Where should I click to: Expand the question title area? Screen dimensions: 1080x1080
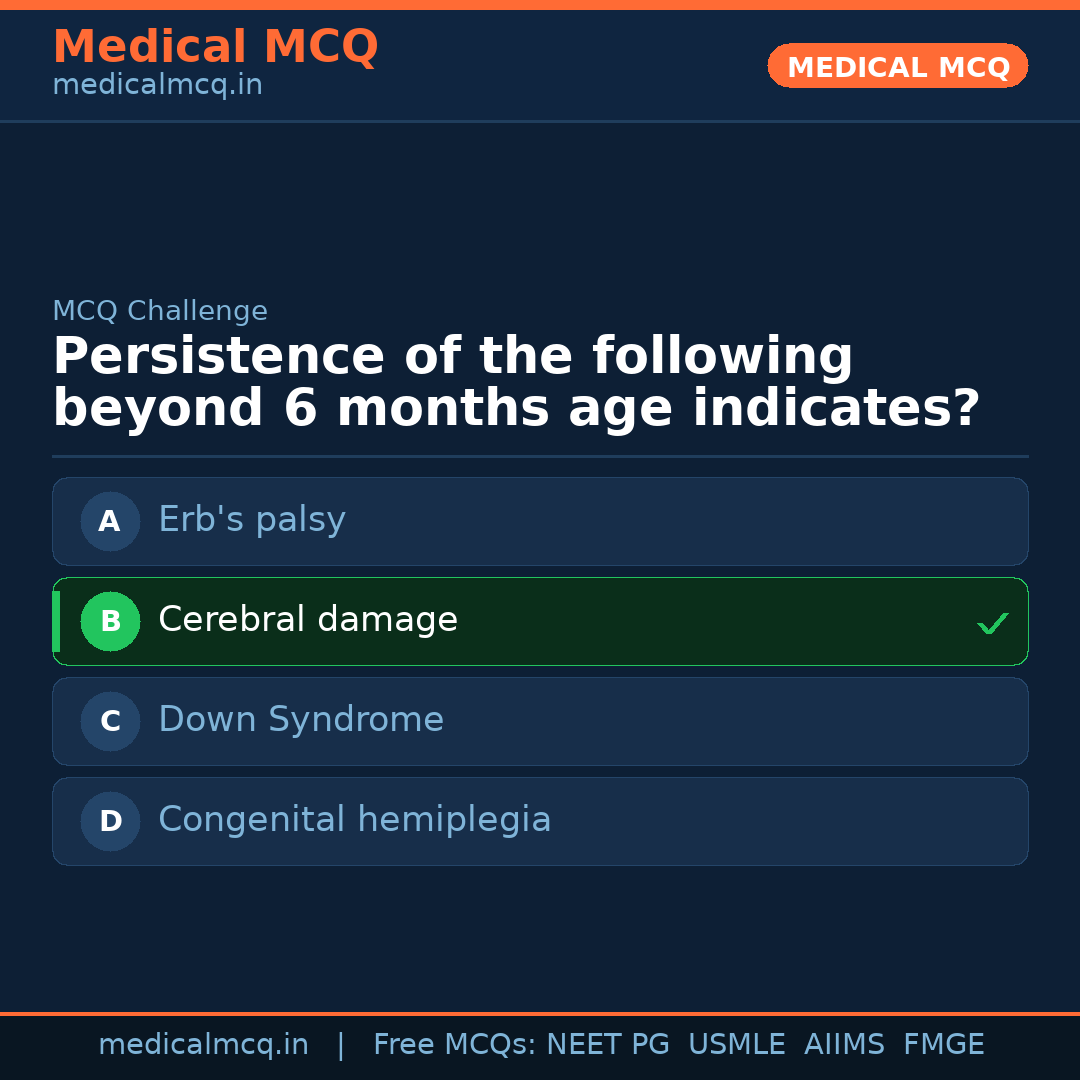point(515,380)
